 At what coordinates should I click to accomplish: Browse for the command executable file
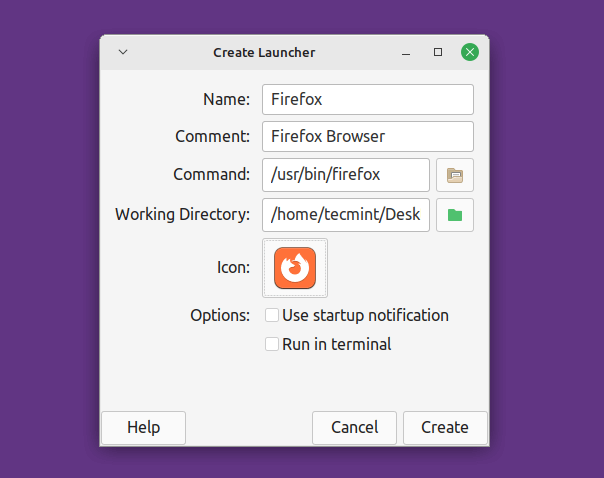pos(455,175)
